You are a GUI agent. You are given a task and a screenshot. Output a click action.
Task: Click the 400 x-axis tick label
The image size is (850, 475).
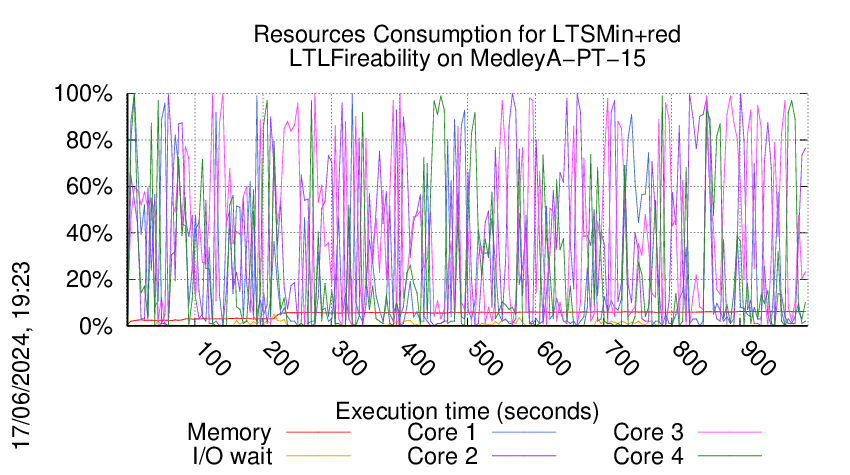(416, 360)
